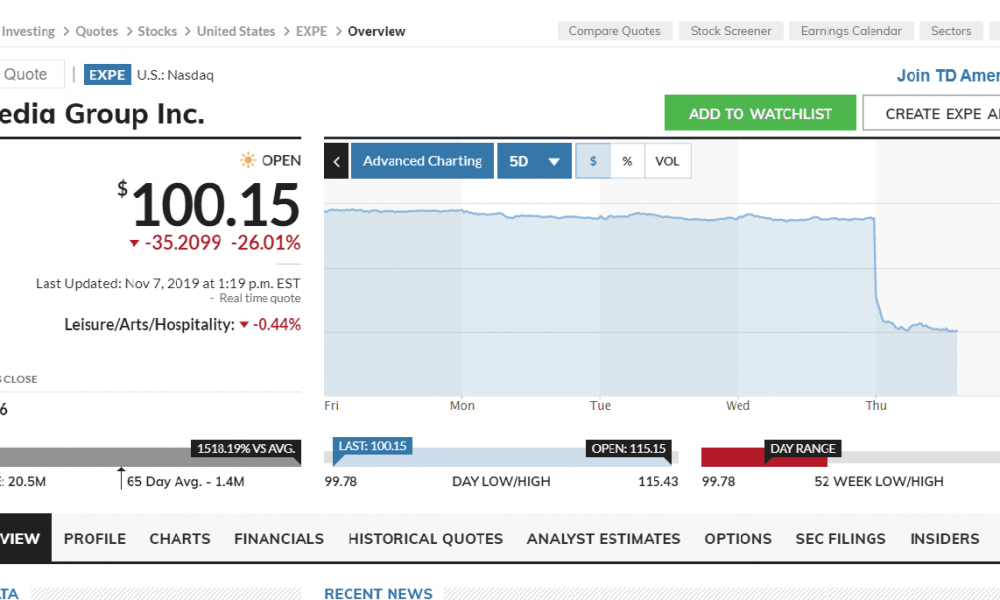Image resolution: width=1000 pixels, height=600 pixels.
Task: Open the HISTORICAL QUOTES tab
Action: coord(425,539)
